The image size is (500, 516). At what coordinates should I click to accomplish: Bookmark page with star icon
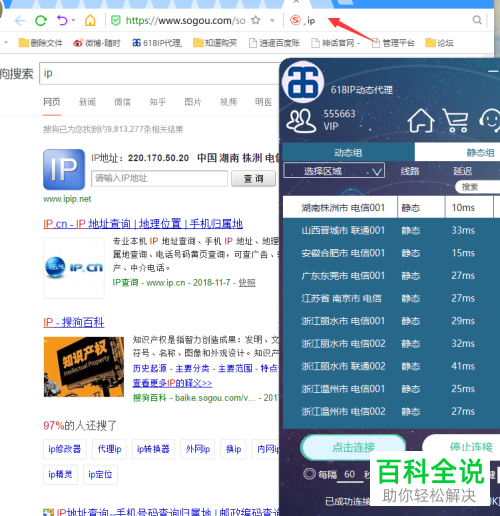click(x=256, y=20)
